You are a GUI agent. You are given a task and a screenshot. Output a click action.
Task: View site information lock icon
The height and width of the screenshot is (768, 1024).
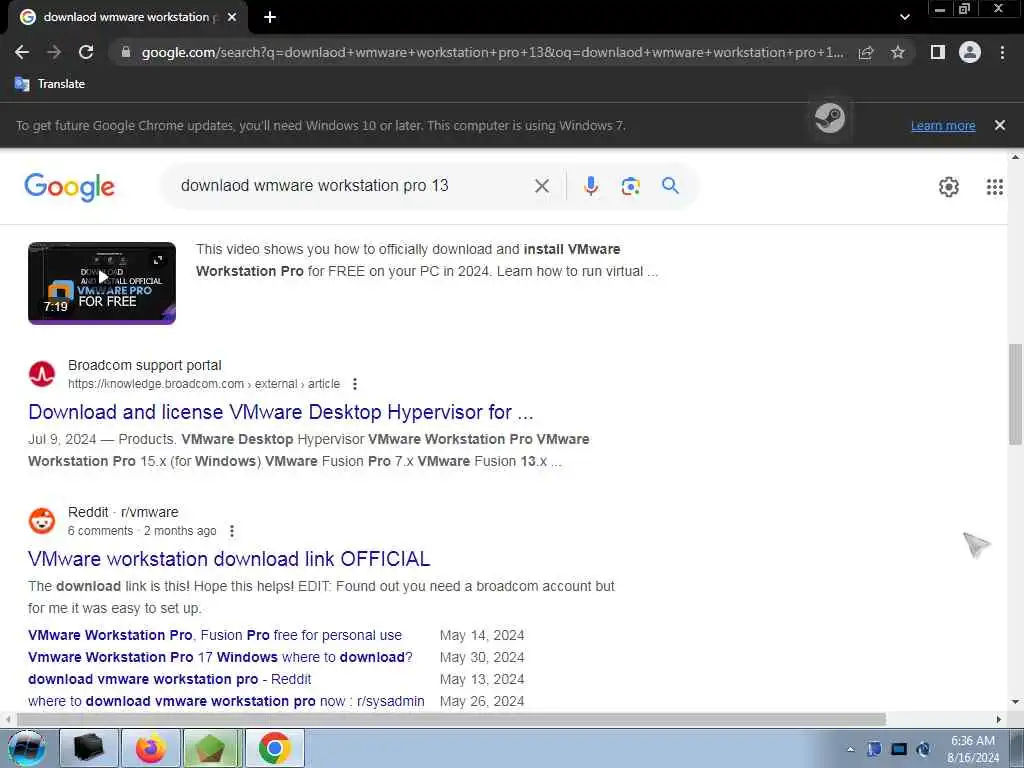[126, 52]
